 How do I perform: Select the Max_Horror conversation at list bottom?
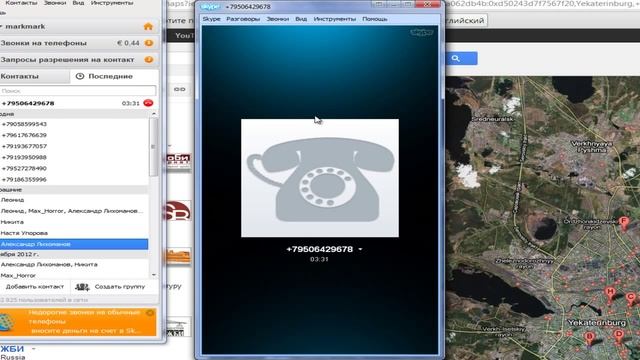click(x=74, y=276)
